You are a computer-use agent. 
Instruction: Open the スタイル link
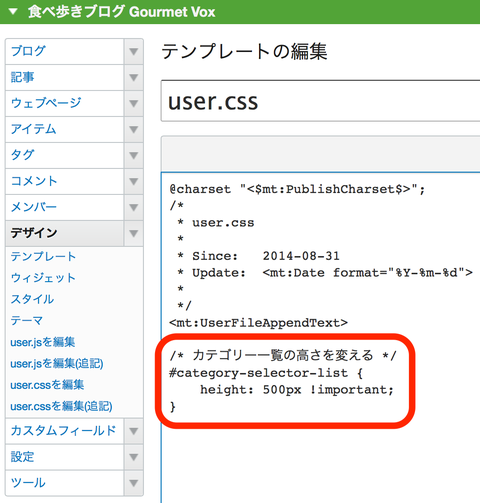pos(32,299)
